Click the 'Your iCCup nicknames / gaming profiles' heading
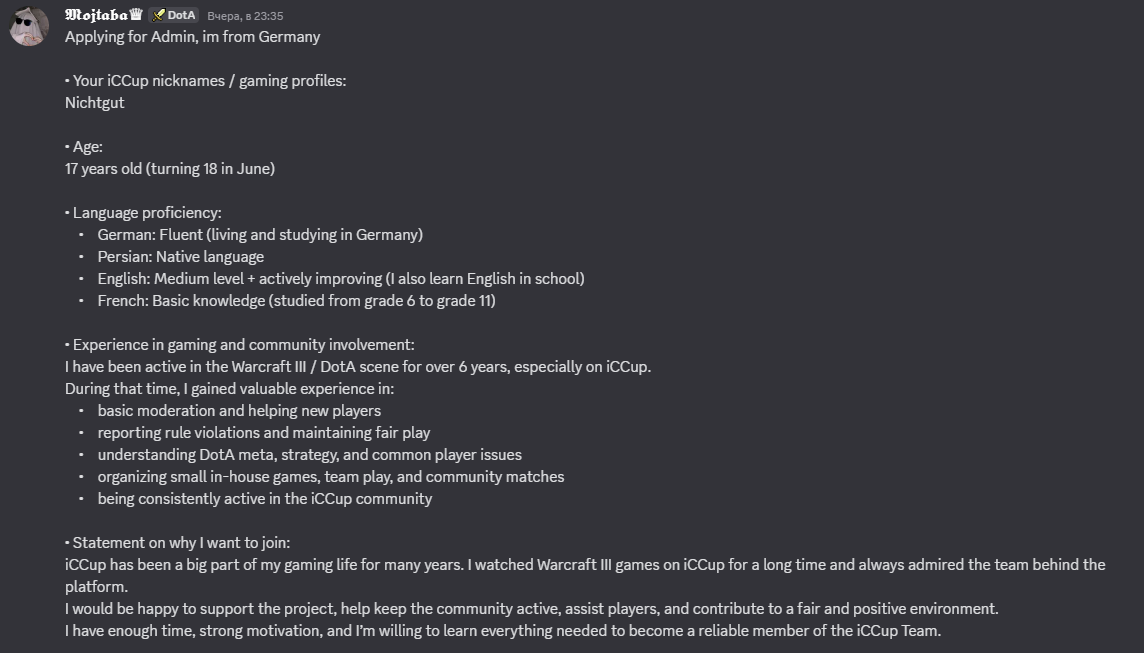This screenshot has height=653, width=1144. point(209,81)
